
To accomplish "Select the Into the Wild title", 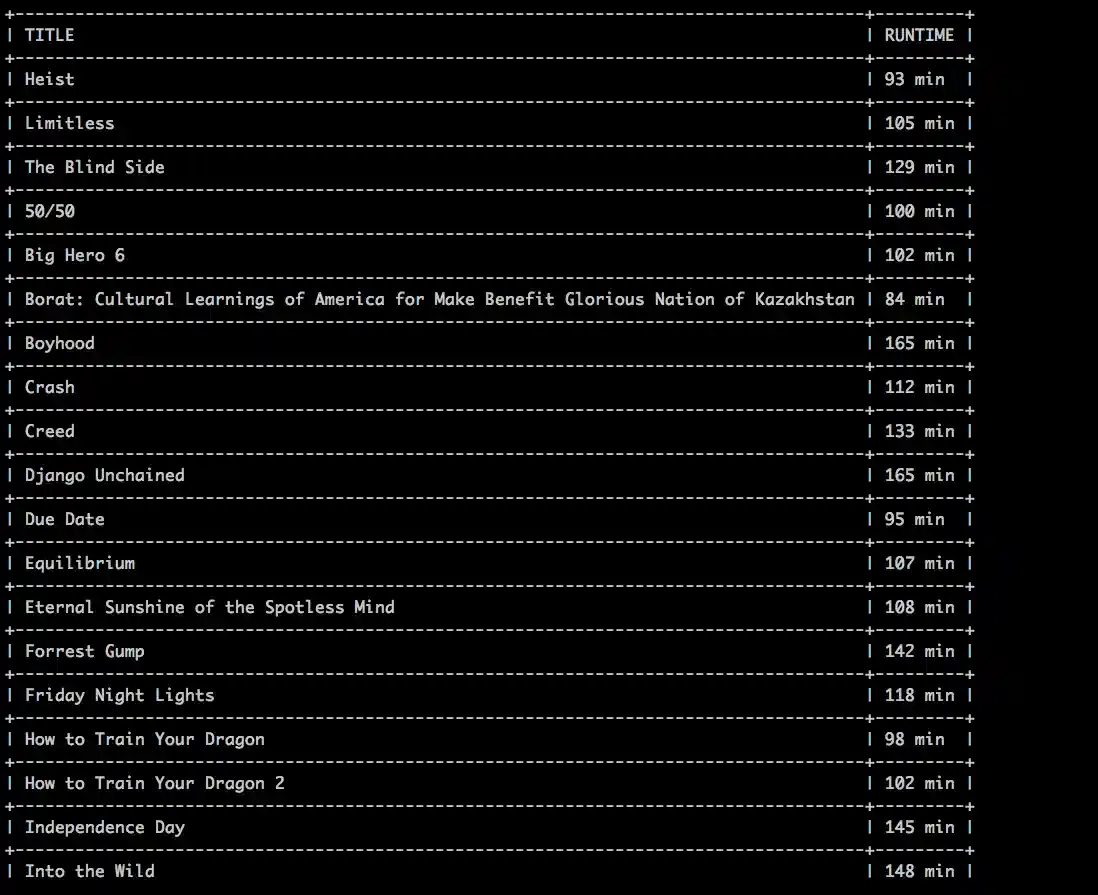I will (x=90, y=871).
